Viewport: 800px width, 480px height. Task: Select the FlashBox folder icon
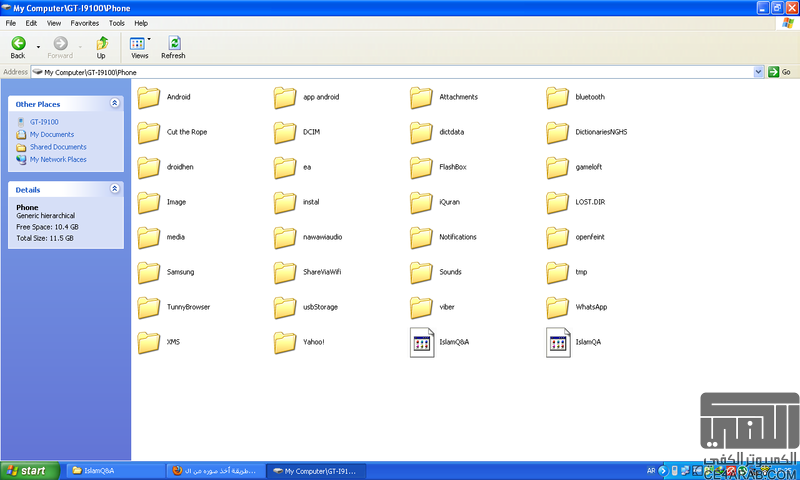tap(421, 167)
